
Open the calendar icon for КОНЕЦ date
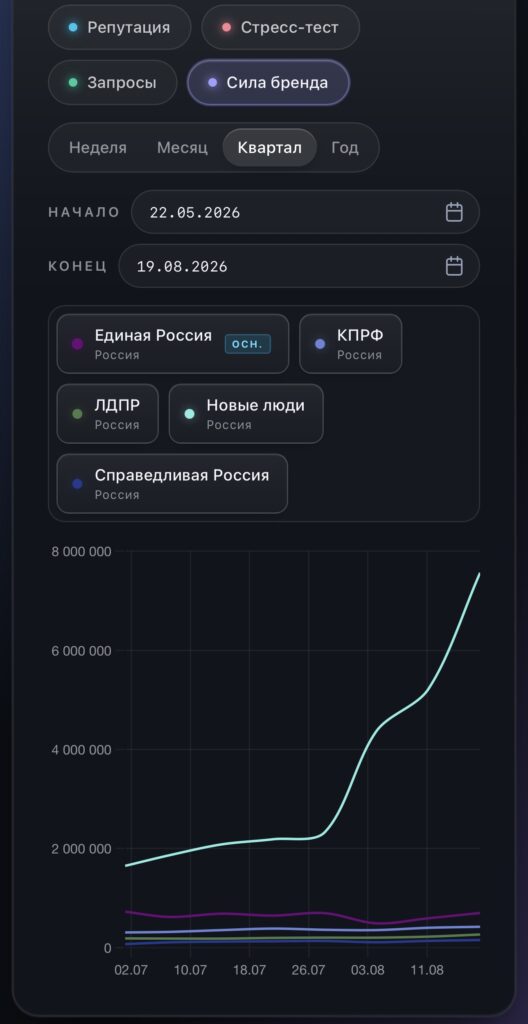[x=454, y=266]
